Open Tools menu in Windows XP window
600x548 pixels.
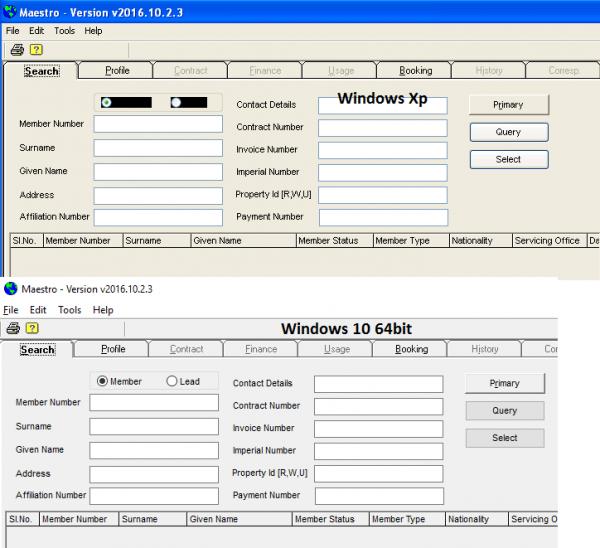(64, 31)
